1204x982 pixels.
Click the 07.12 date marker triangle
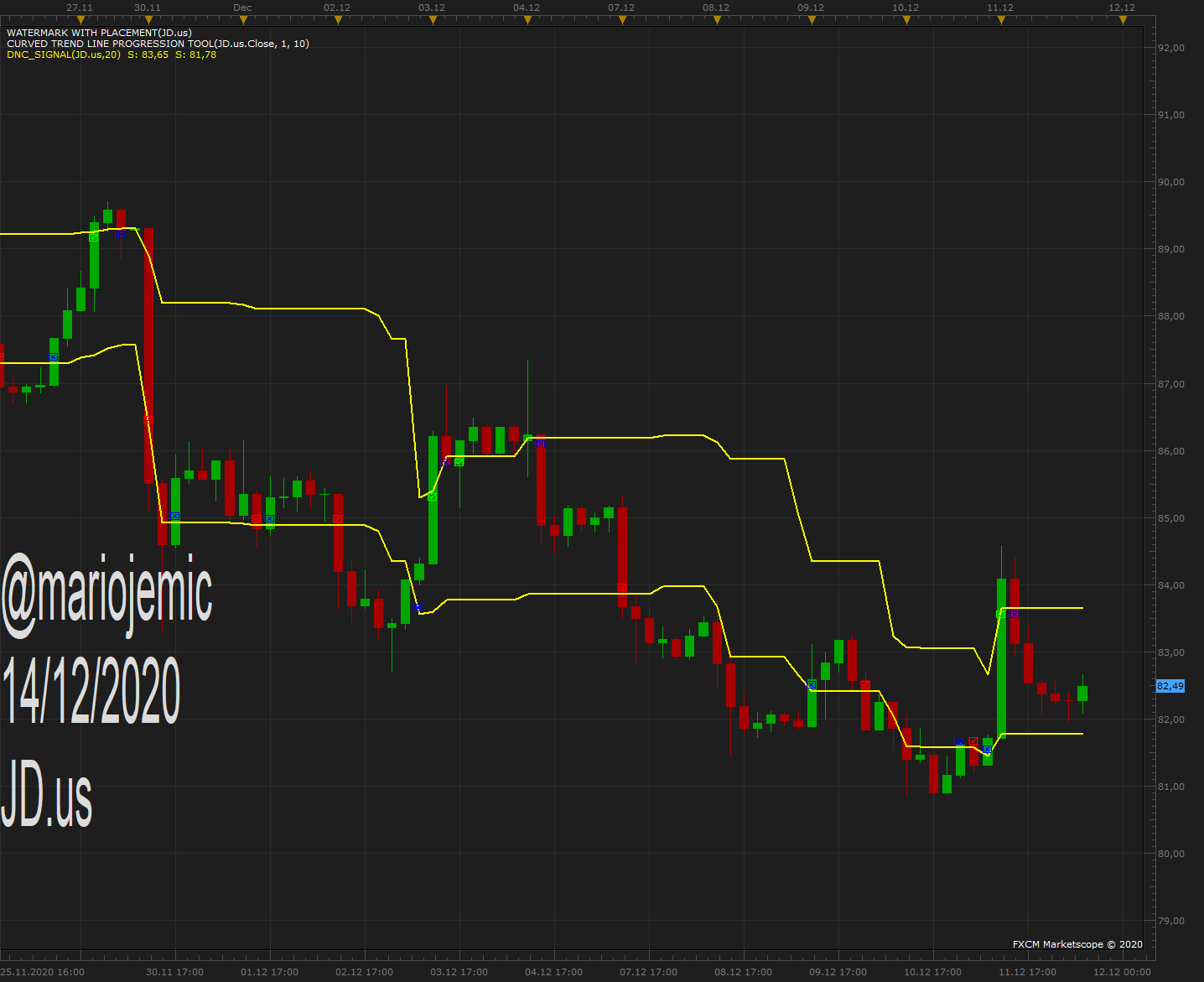tap(622, 20)
